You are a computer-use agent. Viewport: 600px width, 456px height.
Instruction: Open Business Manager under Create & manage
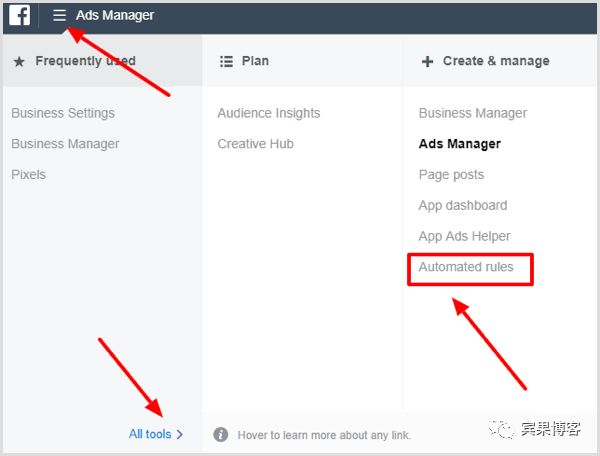(473, 113)
